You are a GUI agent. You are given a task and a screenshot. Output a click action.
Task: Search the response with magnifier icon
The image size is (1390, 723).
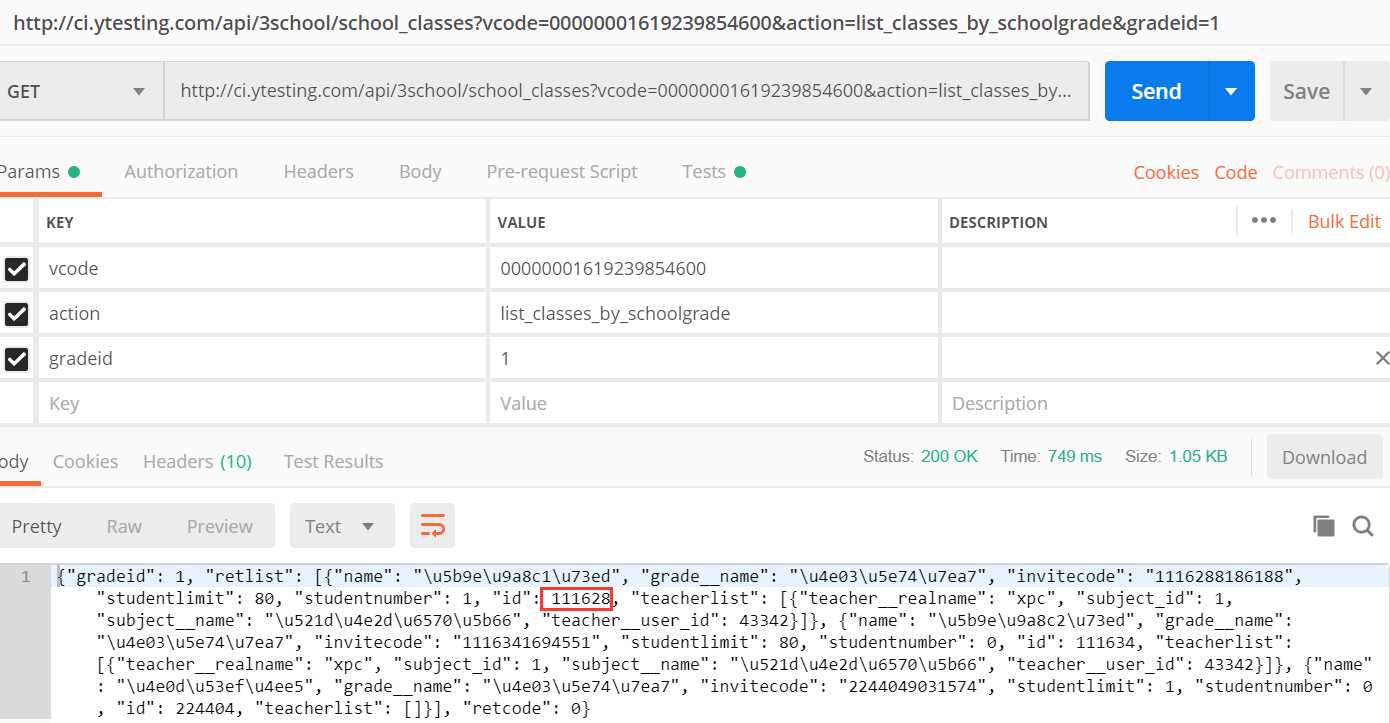[x=1362, y=526]
